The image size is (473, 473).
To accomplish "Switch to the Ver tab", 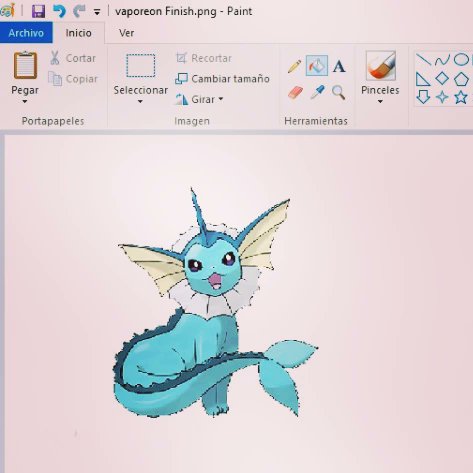I will [127, 33].
